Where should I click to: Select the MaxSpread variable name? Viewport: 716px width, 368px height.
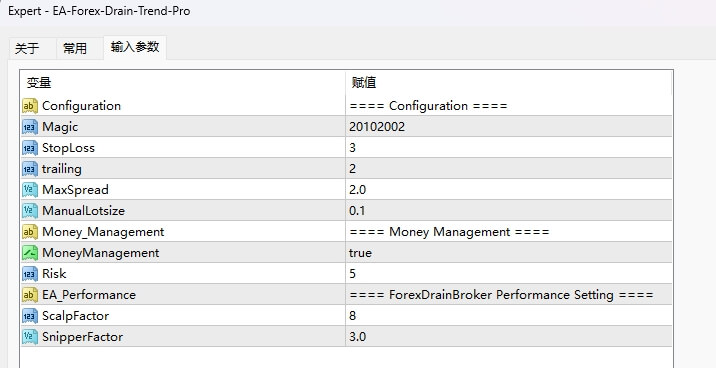pyautogui.click(x=75, y=190)
